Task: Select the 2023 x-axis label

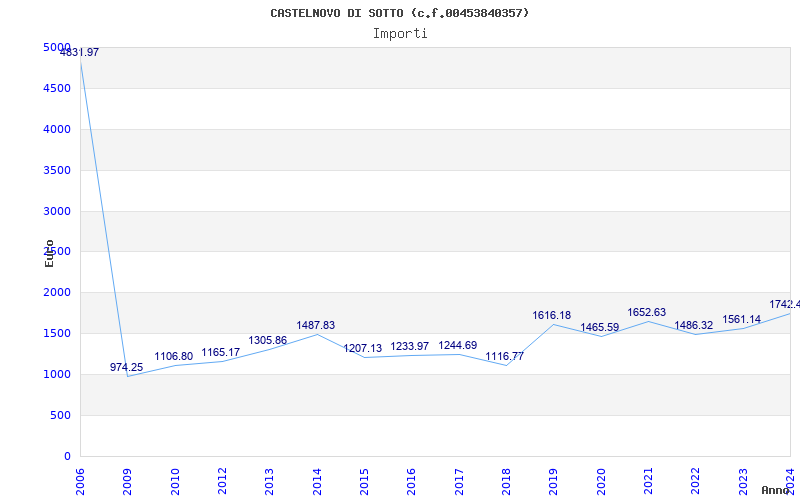Action: [743, 482]
